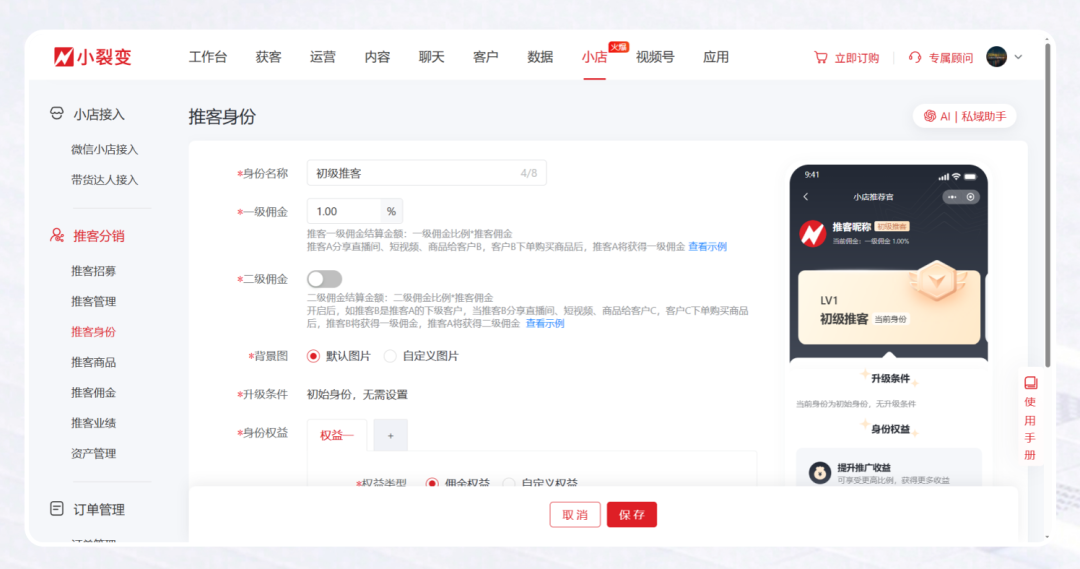
Task: Collapse the 小店接入 sidebar section
Action: (x=98, y=114)
